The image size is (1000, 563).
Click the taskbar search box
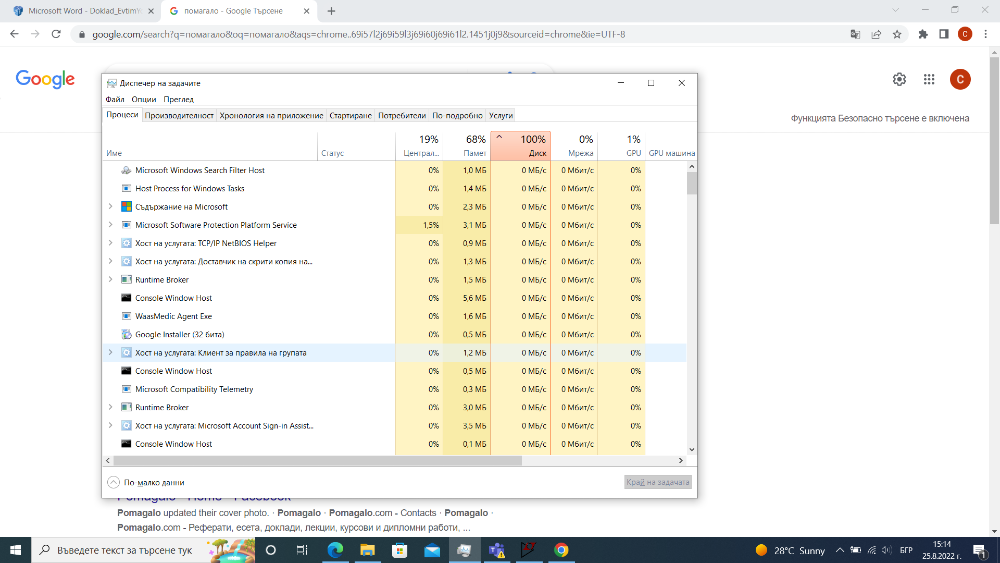(x=143, y=550)
